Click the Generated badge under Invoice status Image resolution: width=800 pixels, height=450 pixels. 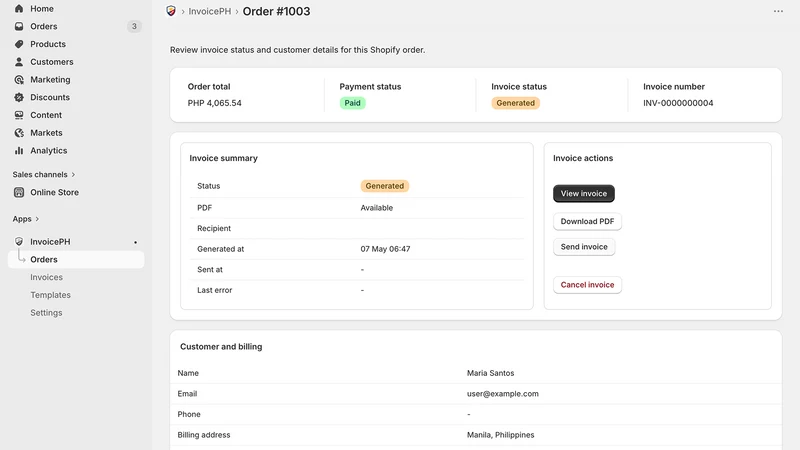pos(515,103)
